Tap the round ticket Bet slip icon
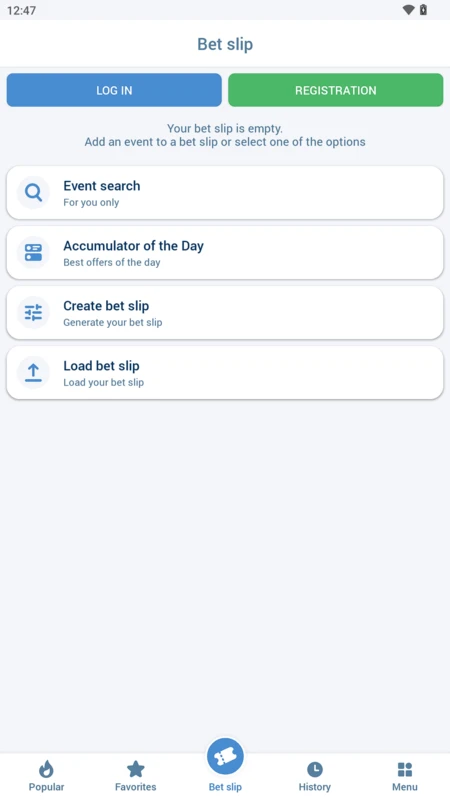This screenshot has width=450, height=800. [225, 757]
